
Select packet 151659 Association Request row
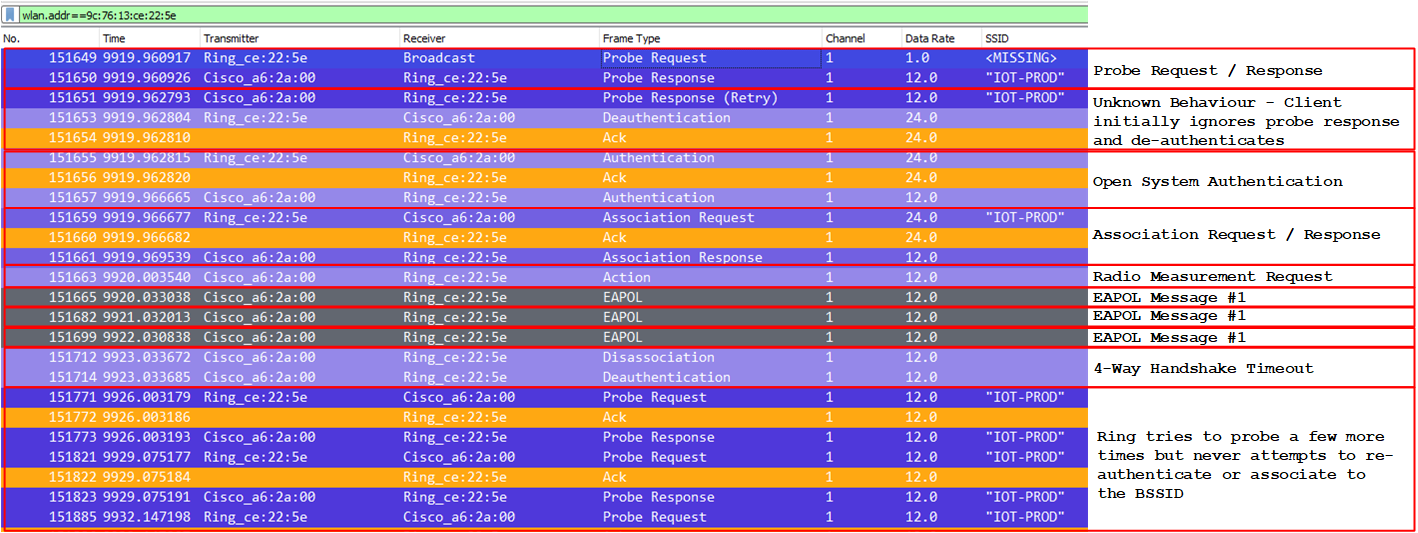[544, 218]
